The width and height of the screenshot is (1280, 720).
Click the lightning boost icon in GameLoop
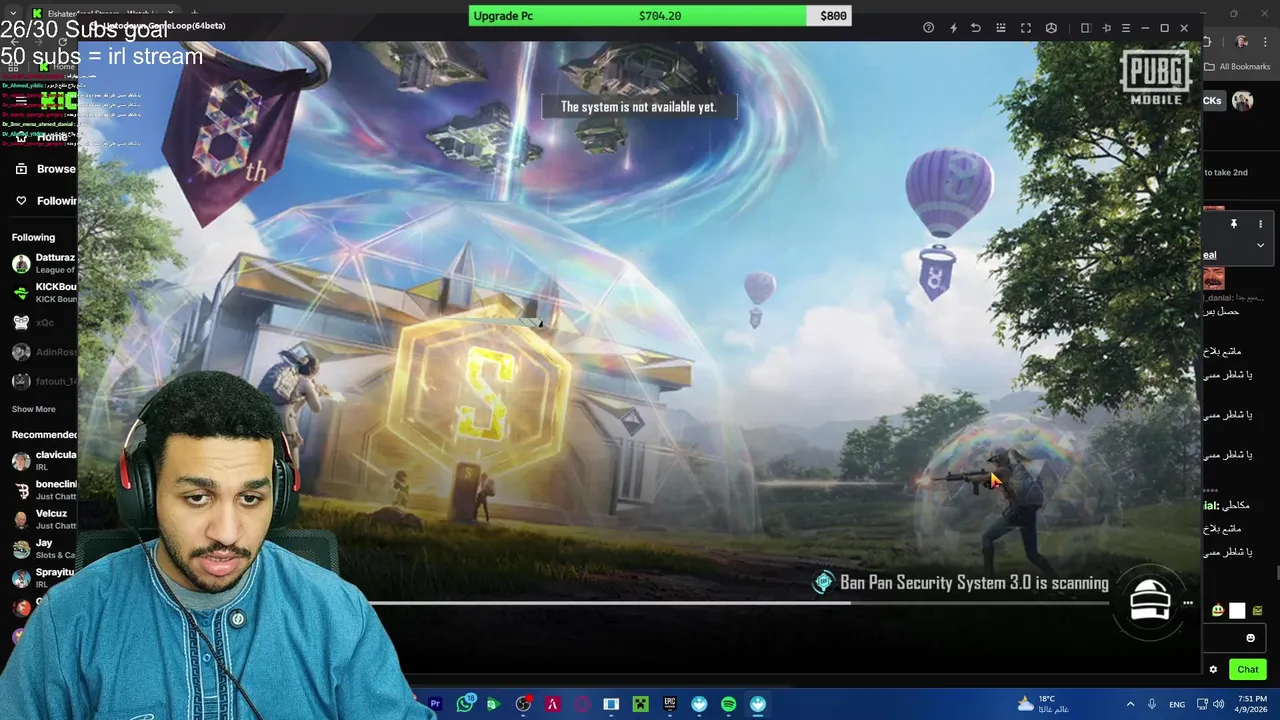pyautogui.click(x=953, y=28)
